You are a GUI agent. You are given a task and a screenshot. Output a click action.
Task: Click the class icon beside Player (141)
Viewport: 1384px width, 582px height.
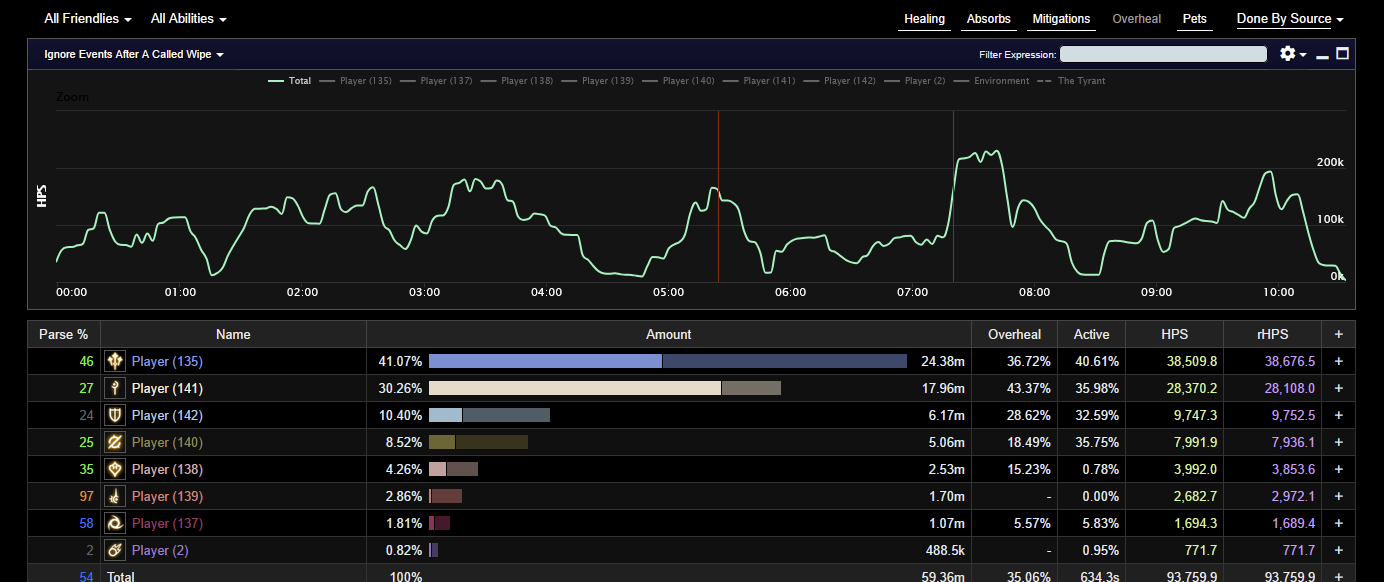coord(115,388)
